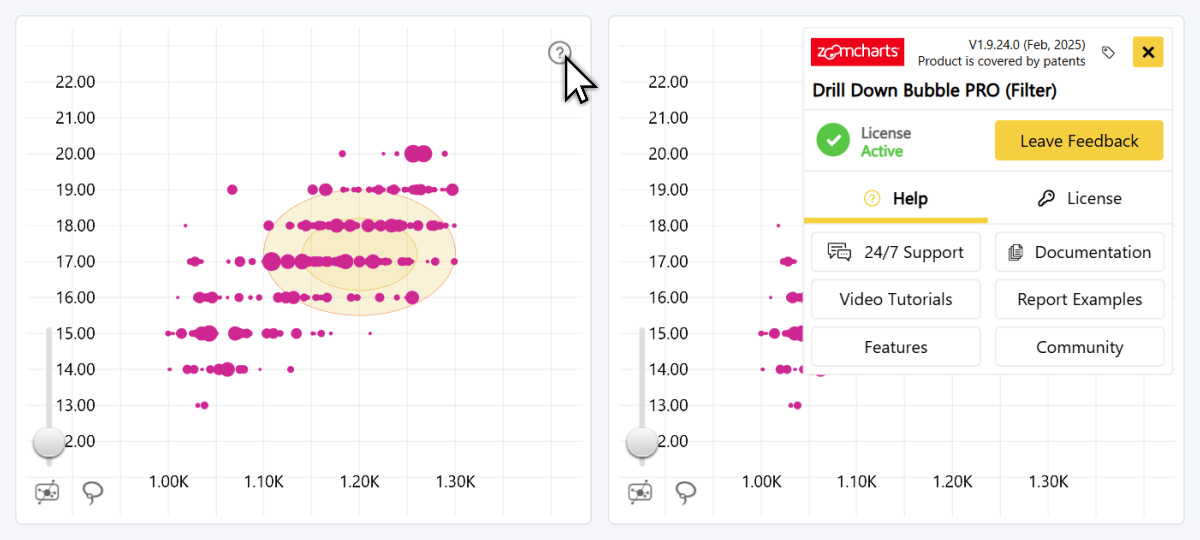Viewport: 1200px width, 540px height.
Task: Switch to the Help tab
Action: pyautogui.click(x=896, y=198)
